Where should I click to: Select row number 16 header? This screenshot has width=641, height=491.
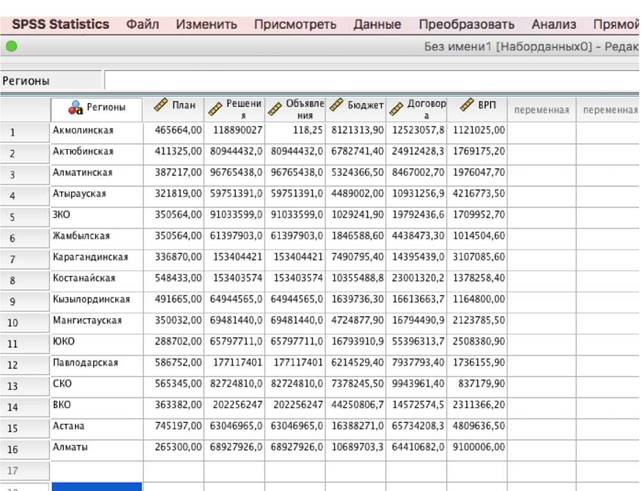(25, 449)
